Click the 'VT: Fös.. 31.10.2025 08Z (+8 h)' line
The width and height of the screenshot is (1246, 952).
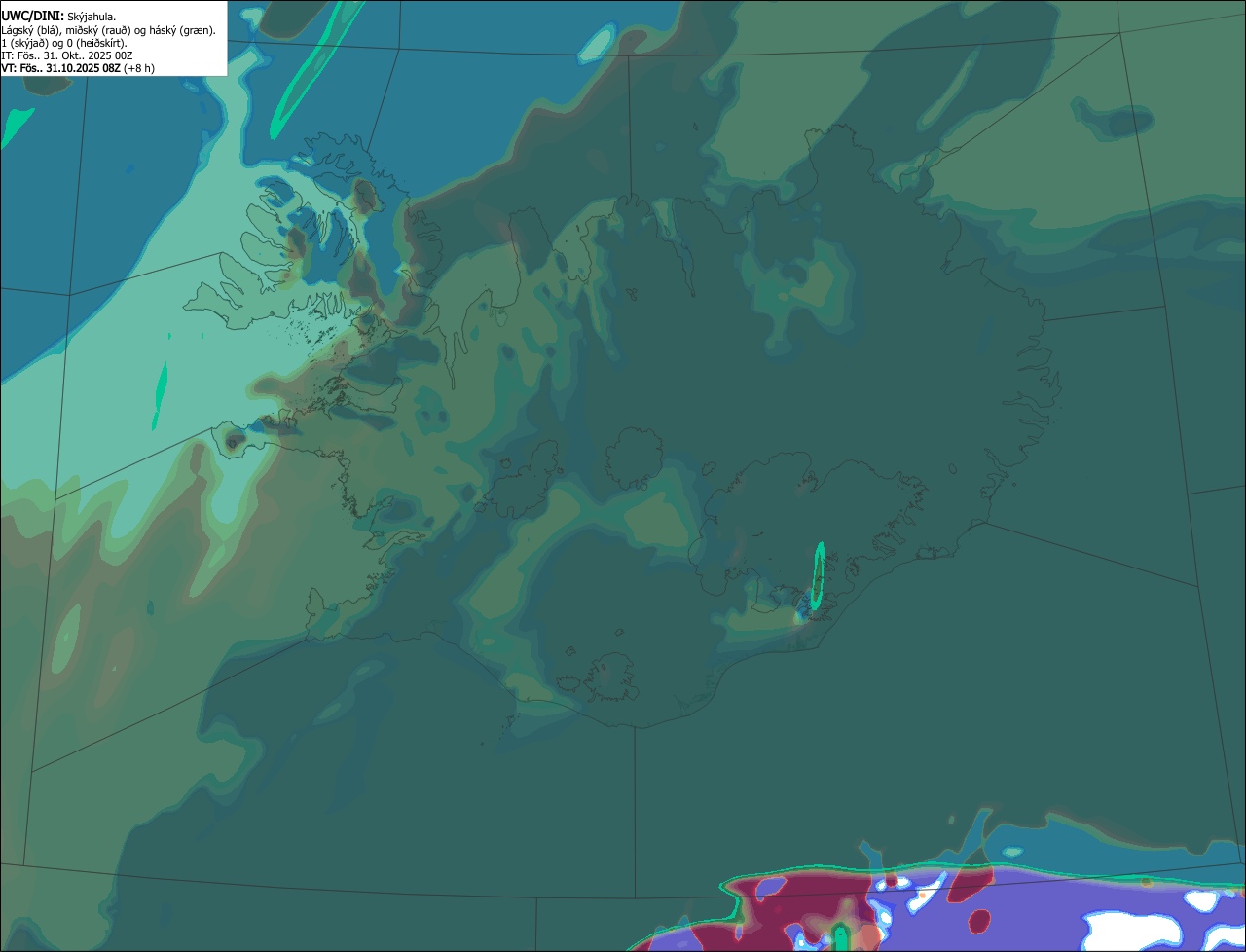click(x=78, y=68)
